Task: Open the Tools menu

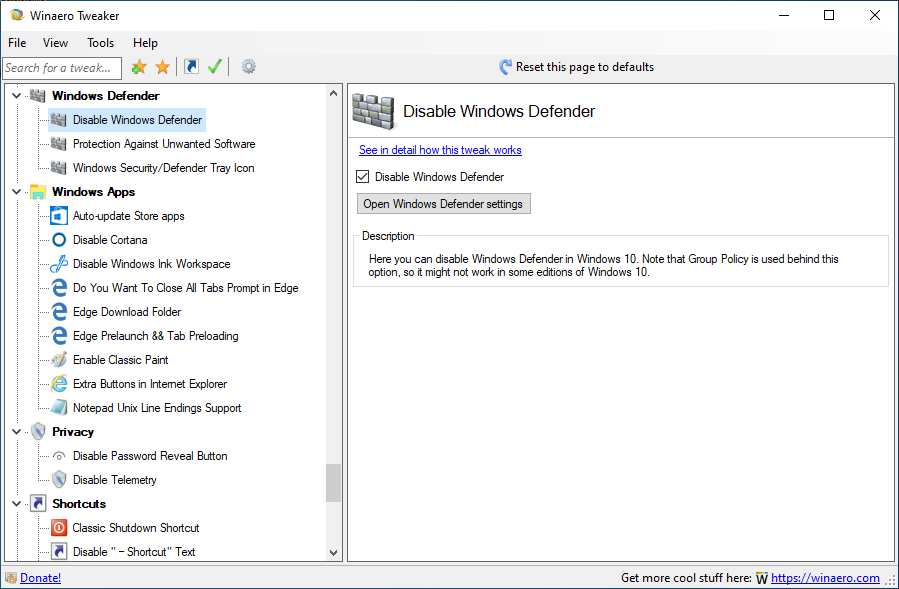Action: click(100, 43)
